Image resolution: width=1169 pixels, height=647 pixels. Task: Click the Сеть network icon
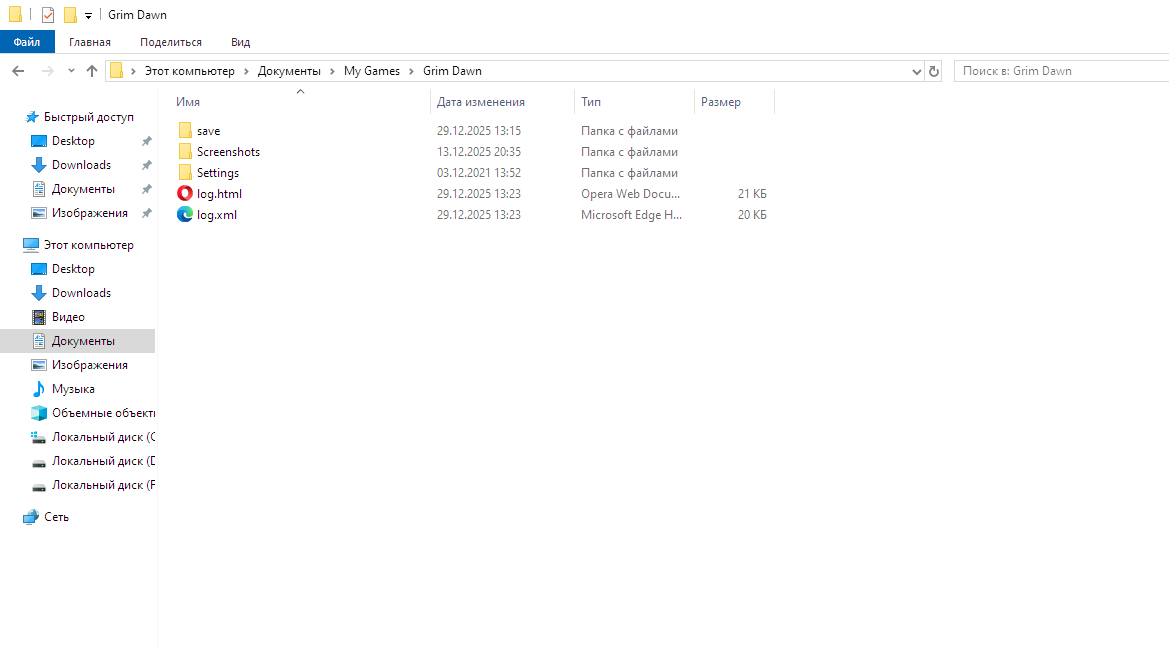[x=31, y=517]
